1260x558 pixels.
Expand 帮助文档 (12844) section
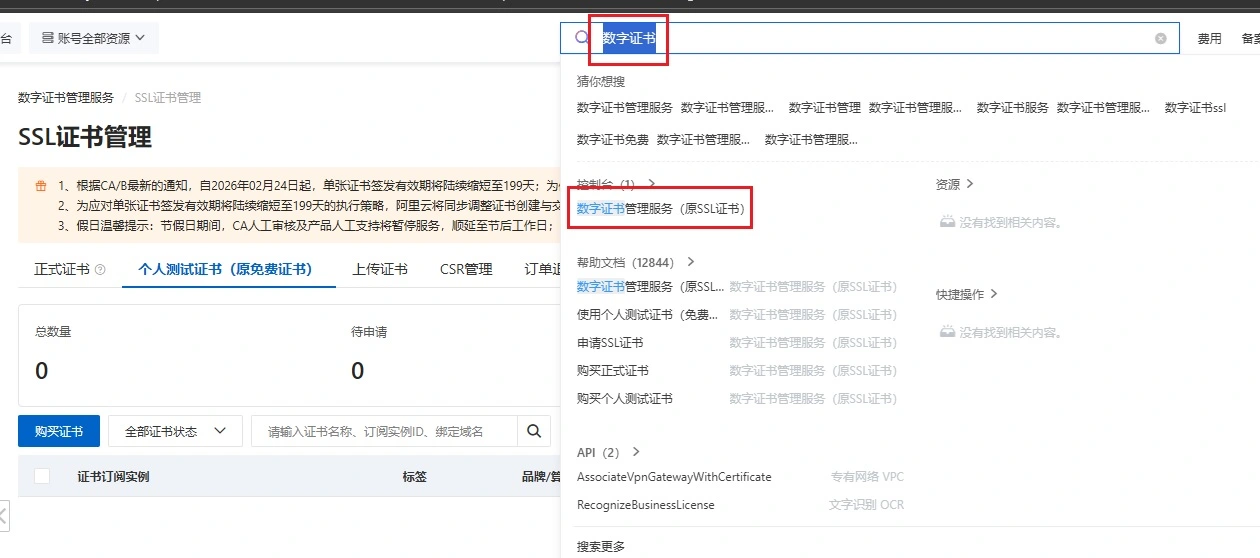690,262
